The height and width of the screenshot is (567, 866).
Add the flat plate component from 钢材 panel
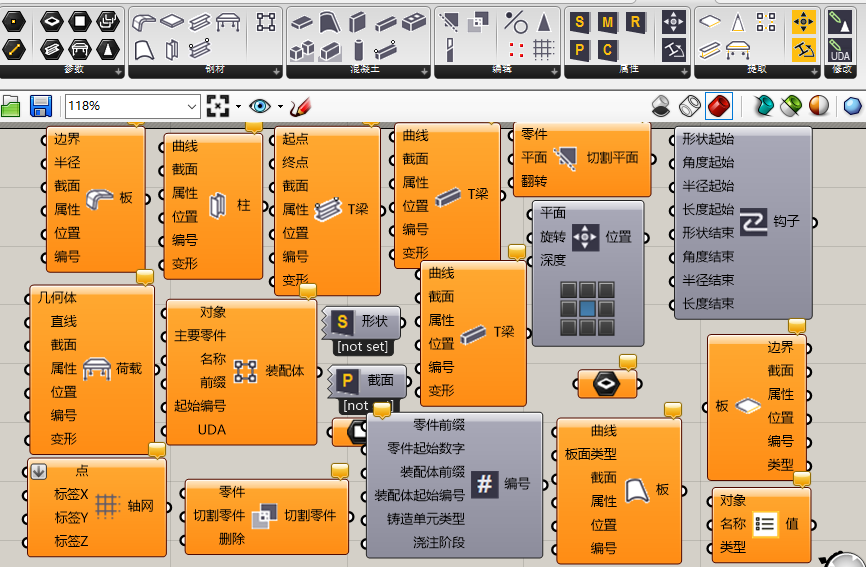(x=172, y=22)
